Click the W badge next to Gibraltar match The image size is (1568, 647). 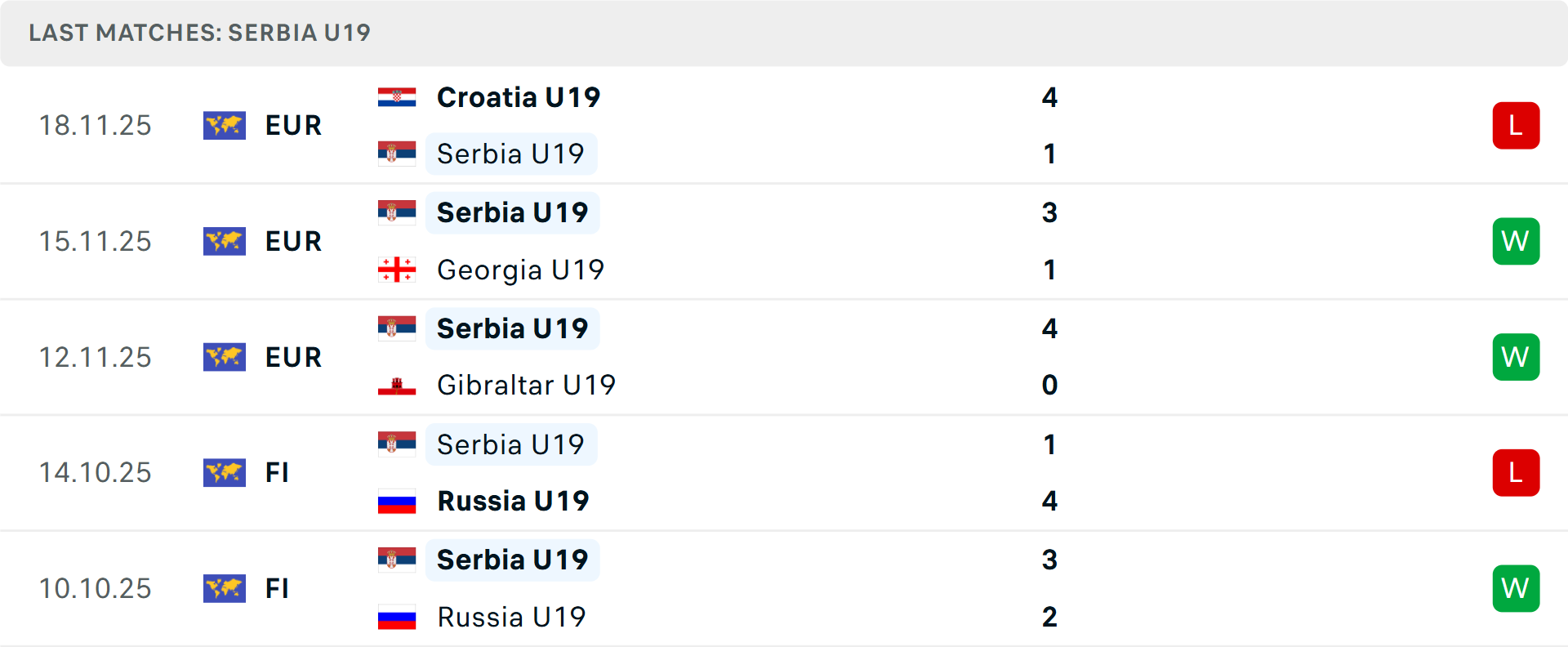tap(1516, 356)
